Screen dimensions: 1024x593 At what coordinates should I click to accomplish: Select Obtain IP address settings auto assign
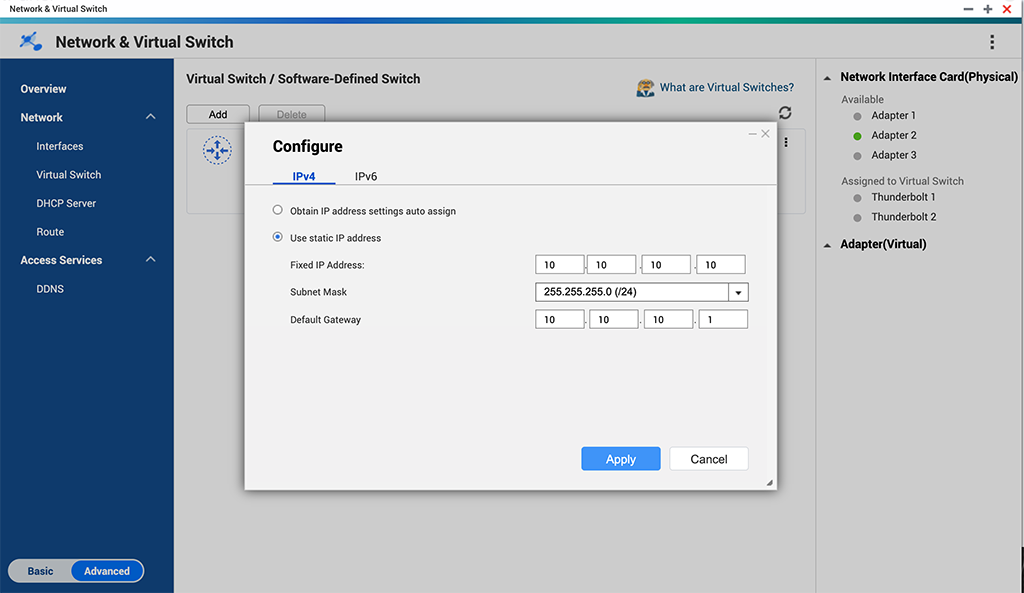[x=278, y=210]
